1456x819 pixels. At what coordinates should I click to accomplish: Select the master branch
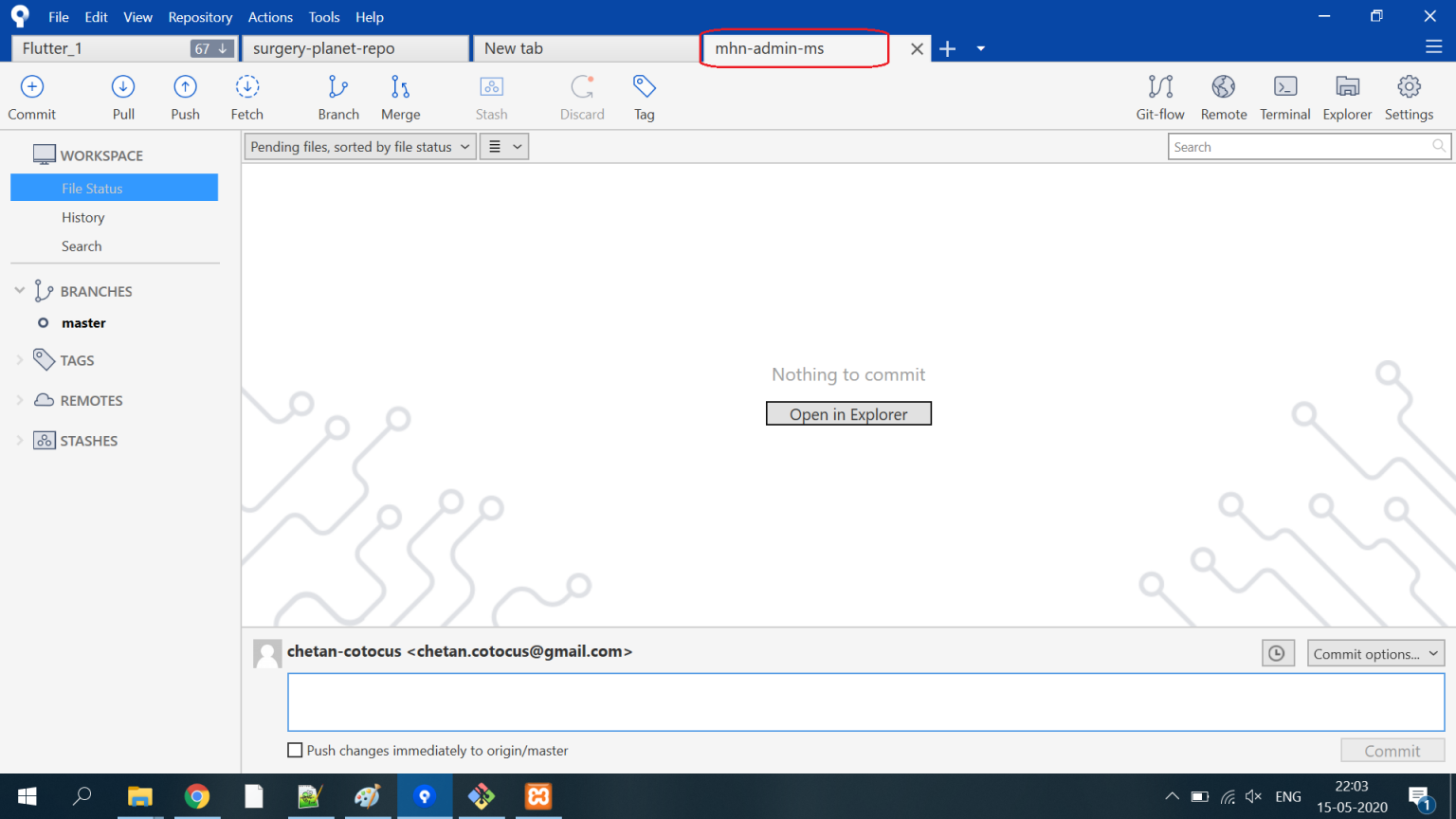point(83,322)
